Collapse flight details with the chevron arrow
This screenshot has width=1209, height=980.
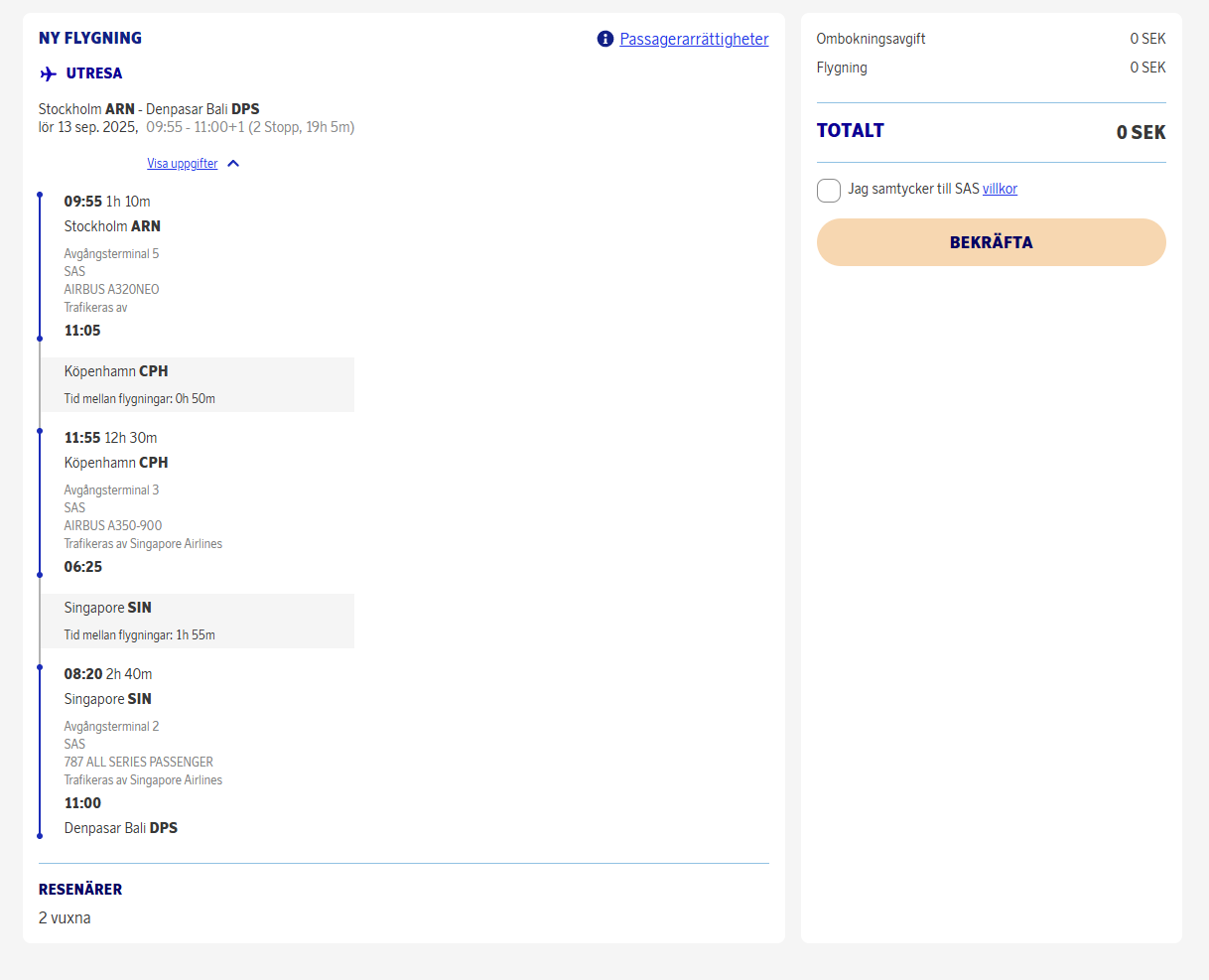[x=233, y=164]
